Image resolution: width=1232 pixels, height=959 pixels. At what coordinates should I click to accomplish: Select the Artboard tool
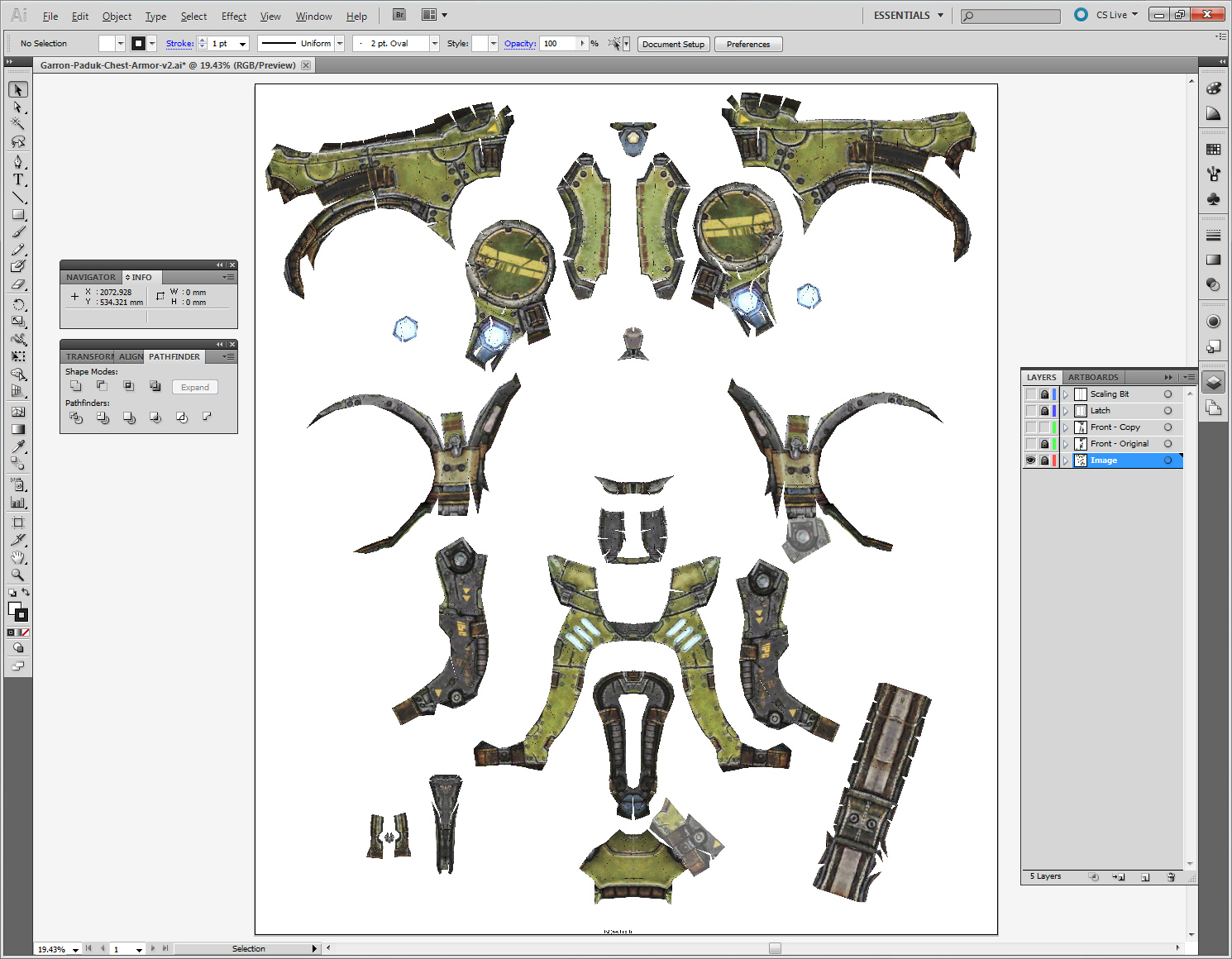(17, 522)
